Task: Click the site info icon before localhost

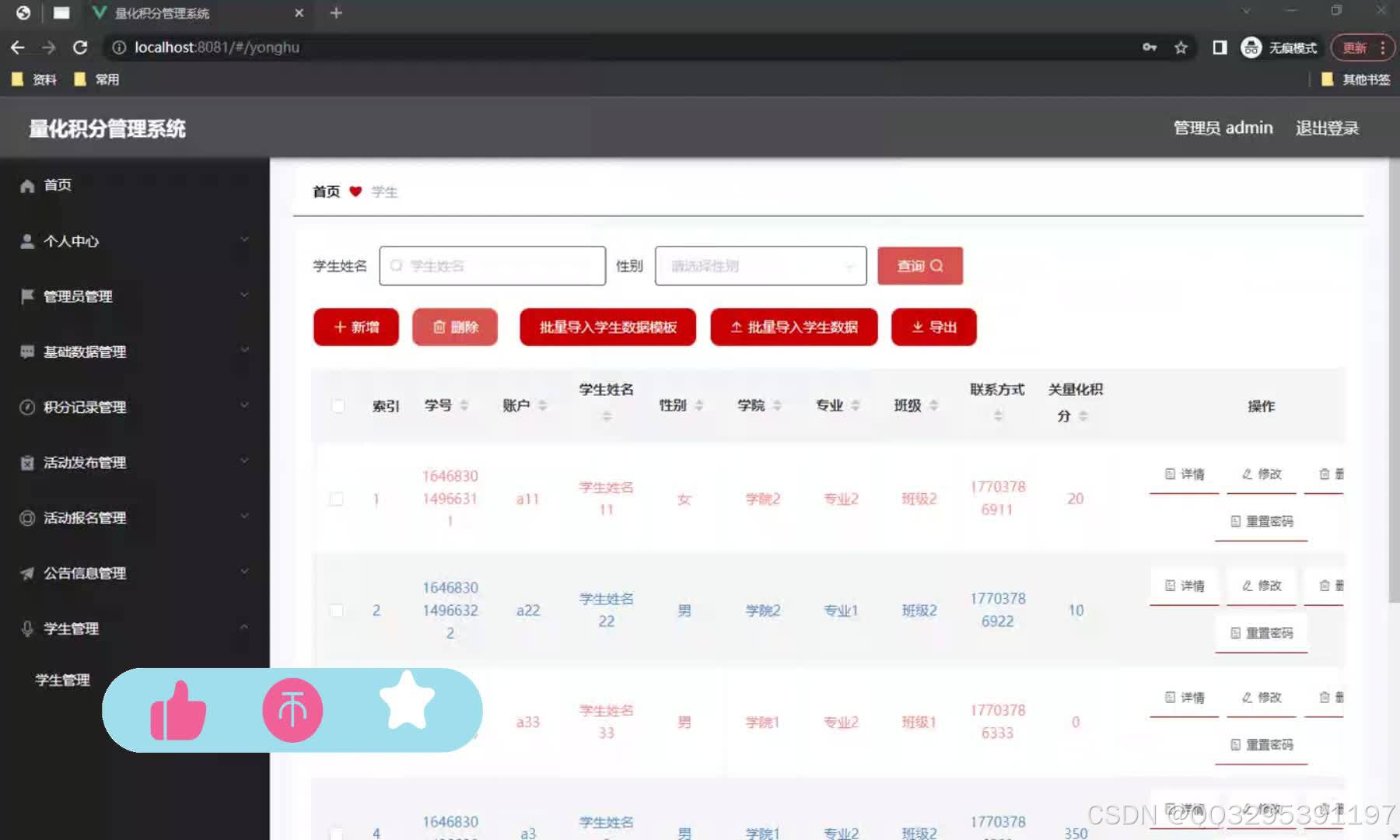Action: [x=119, y=47]
